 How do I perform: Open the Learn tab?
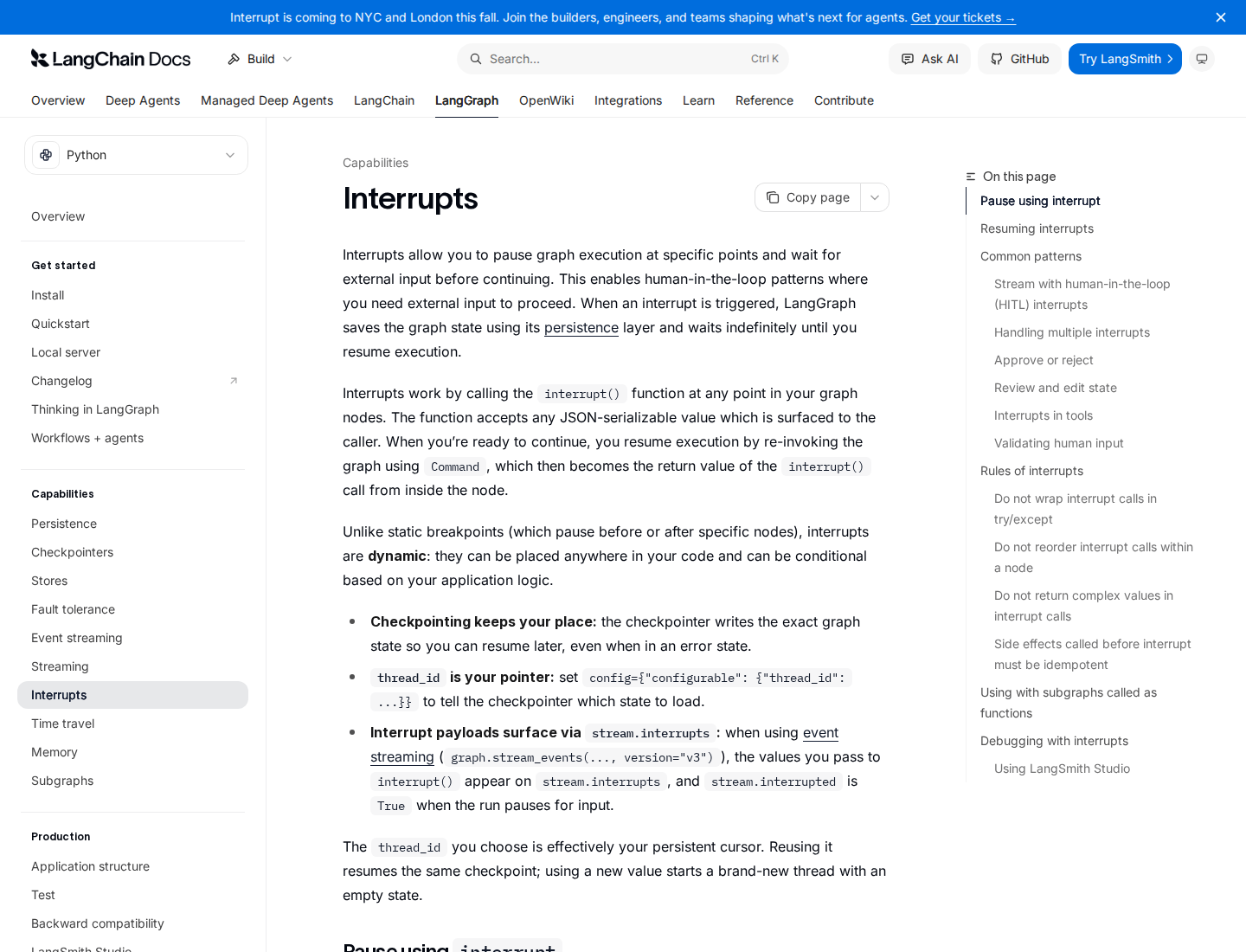(x=698, y=100)
